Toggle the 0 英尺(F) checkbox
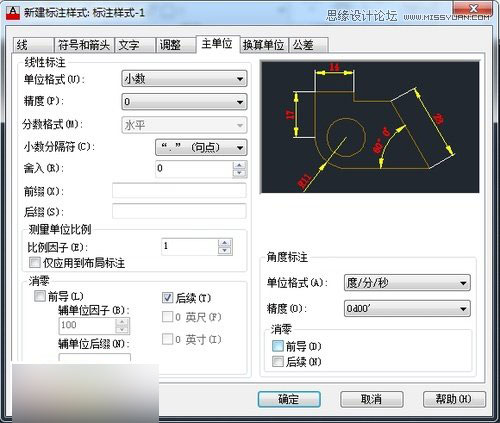The width and height of the screenshot is (500, 423). point(167,317)
